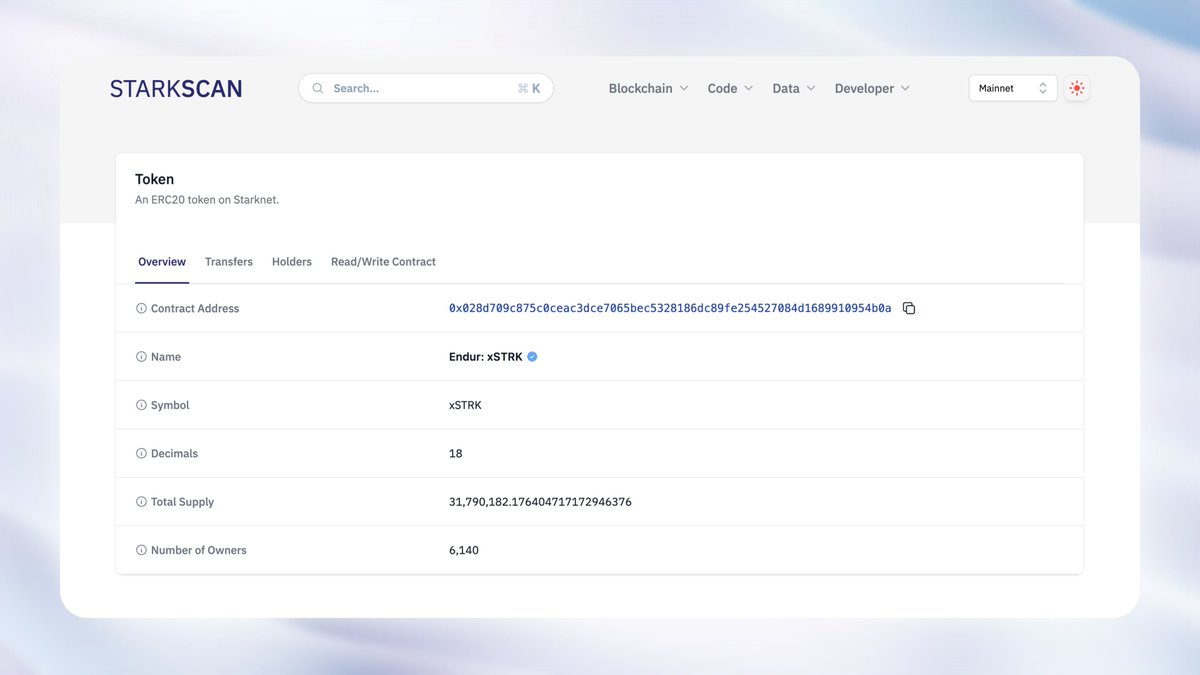
Task: Click the blue verified badge next to xSTRK
Action: click(532, 356)
